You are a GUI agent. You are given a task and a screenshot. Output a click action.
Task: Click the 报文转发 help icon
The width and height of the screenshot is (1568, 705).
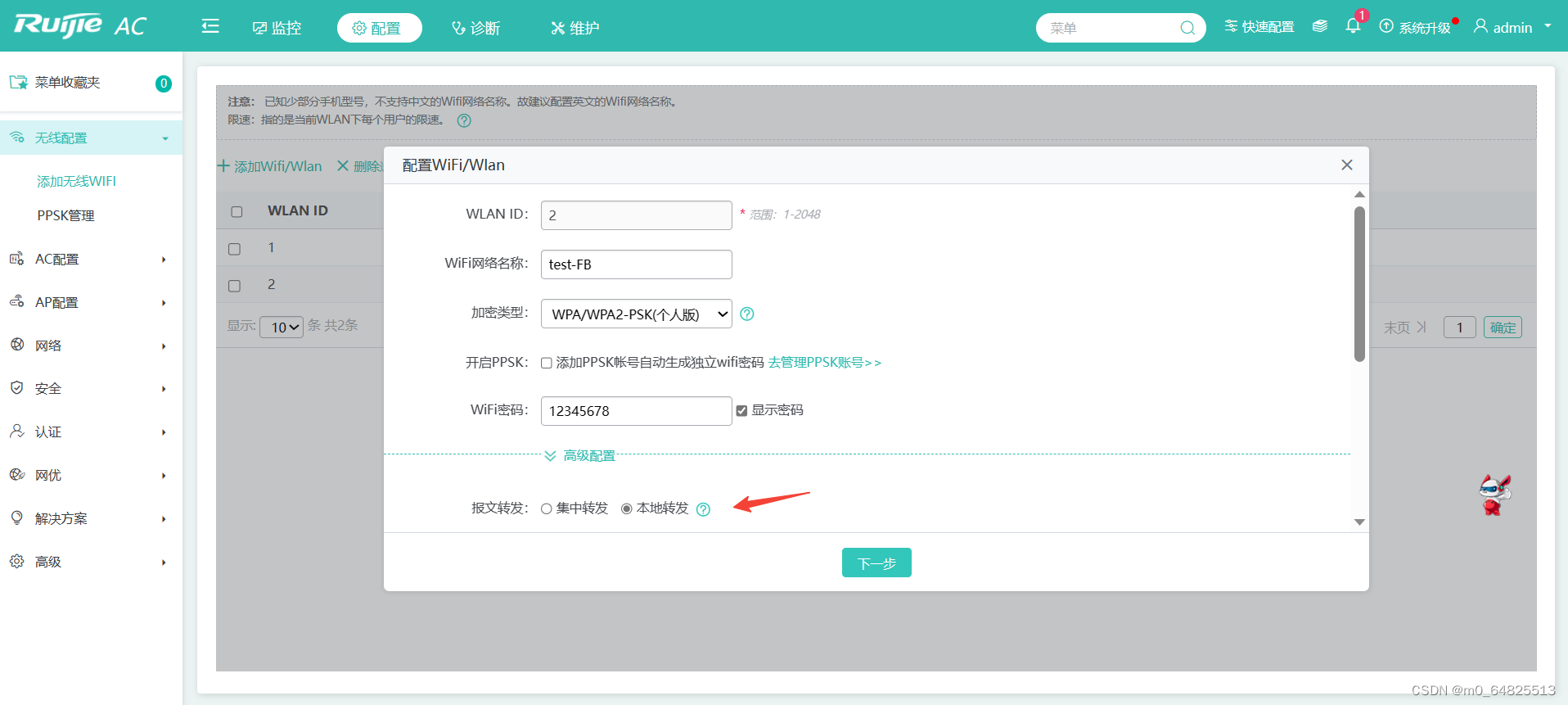pos(703,509)
